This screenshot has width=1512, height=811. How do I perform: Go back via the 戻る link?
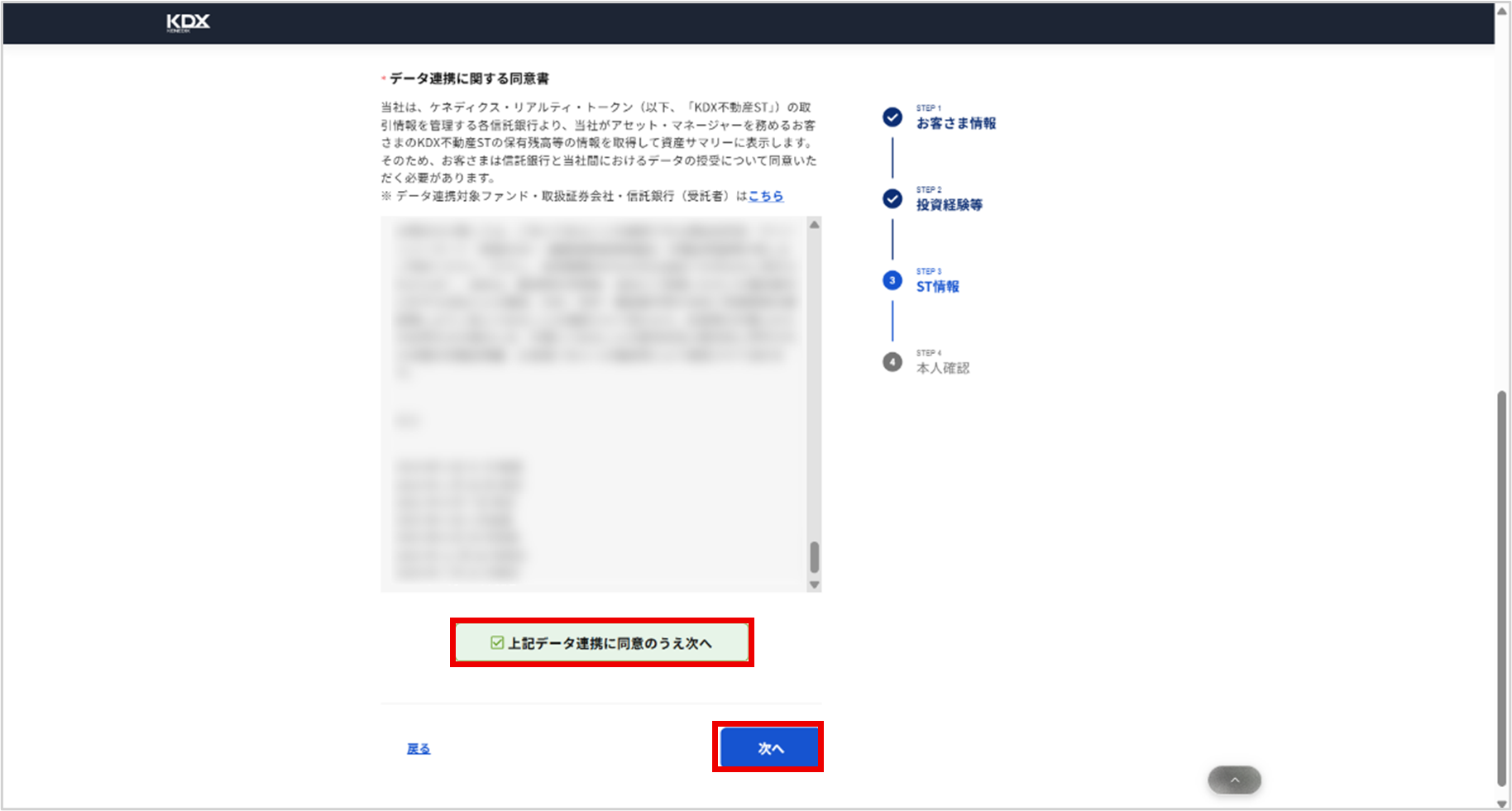[x=419, y=748]
